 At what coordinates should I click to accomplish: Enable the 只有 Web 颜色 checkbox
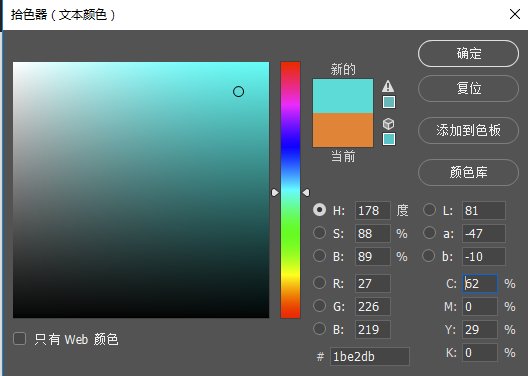20,339
